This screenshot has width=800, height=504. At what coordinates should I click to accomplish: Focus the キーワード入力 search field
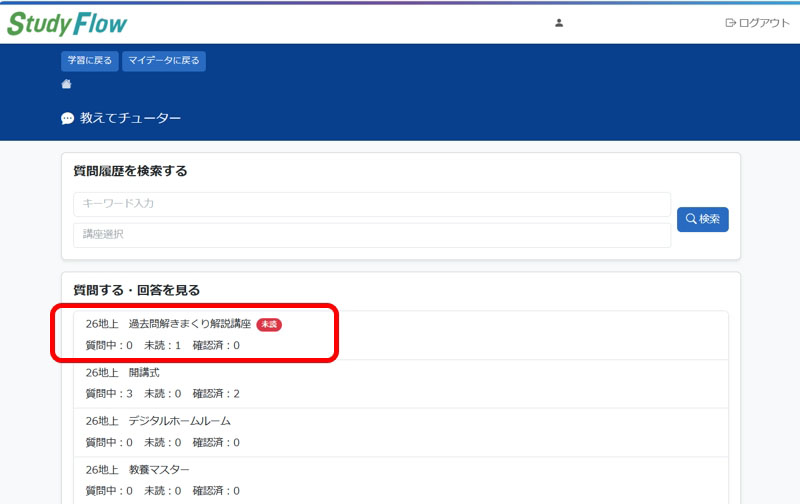click(x=371, y=204)
